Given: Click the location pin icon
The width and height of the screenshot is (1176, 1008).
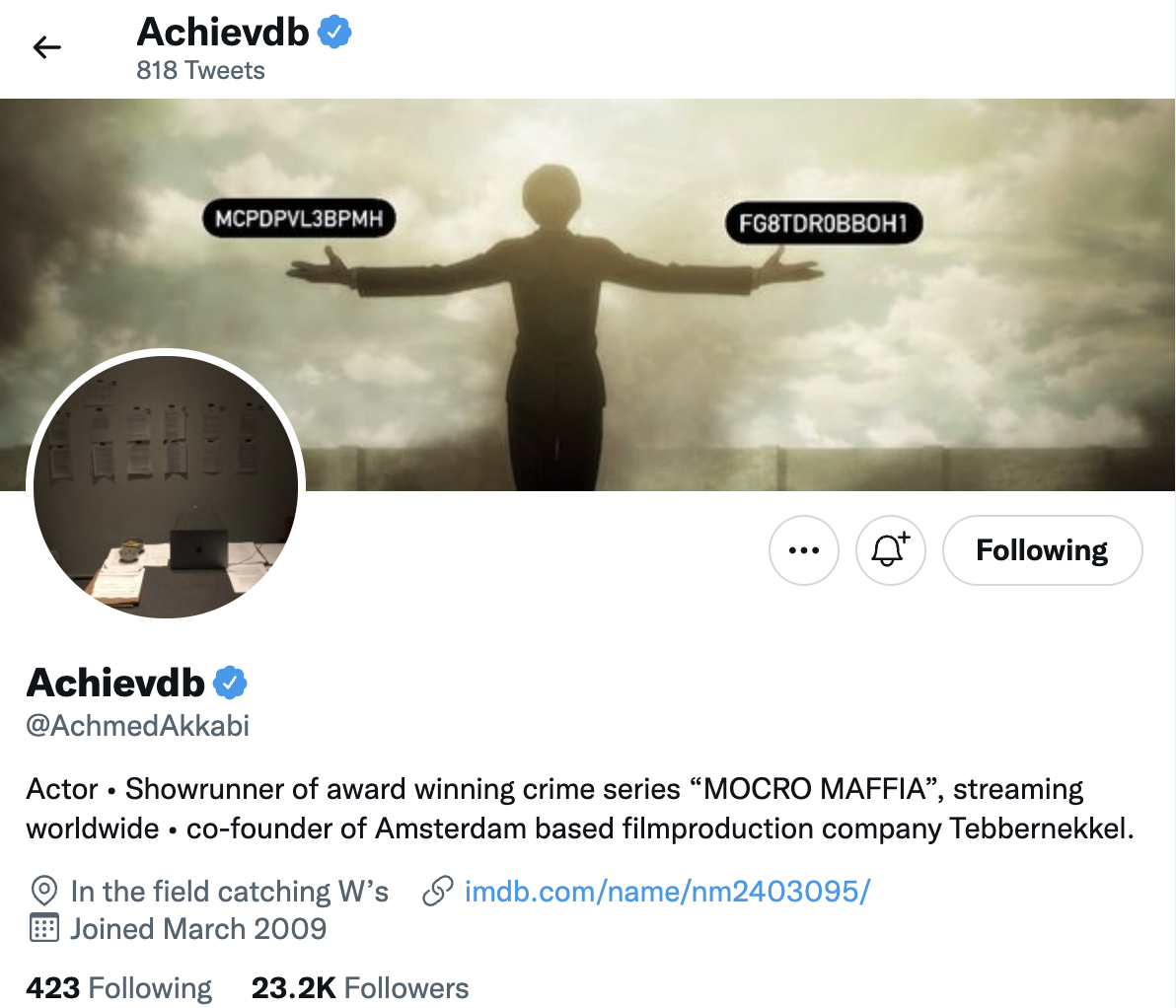Looking at the screenshot, I should (x=44, y=891).
